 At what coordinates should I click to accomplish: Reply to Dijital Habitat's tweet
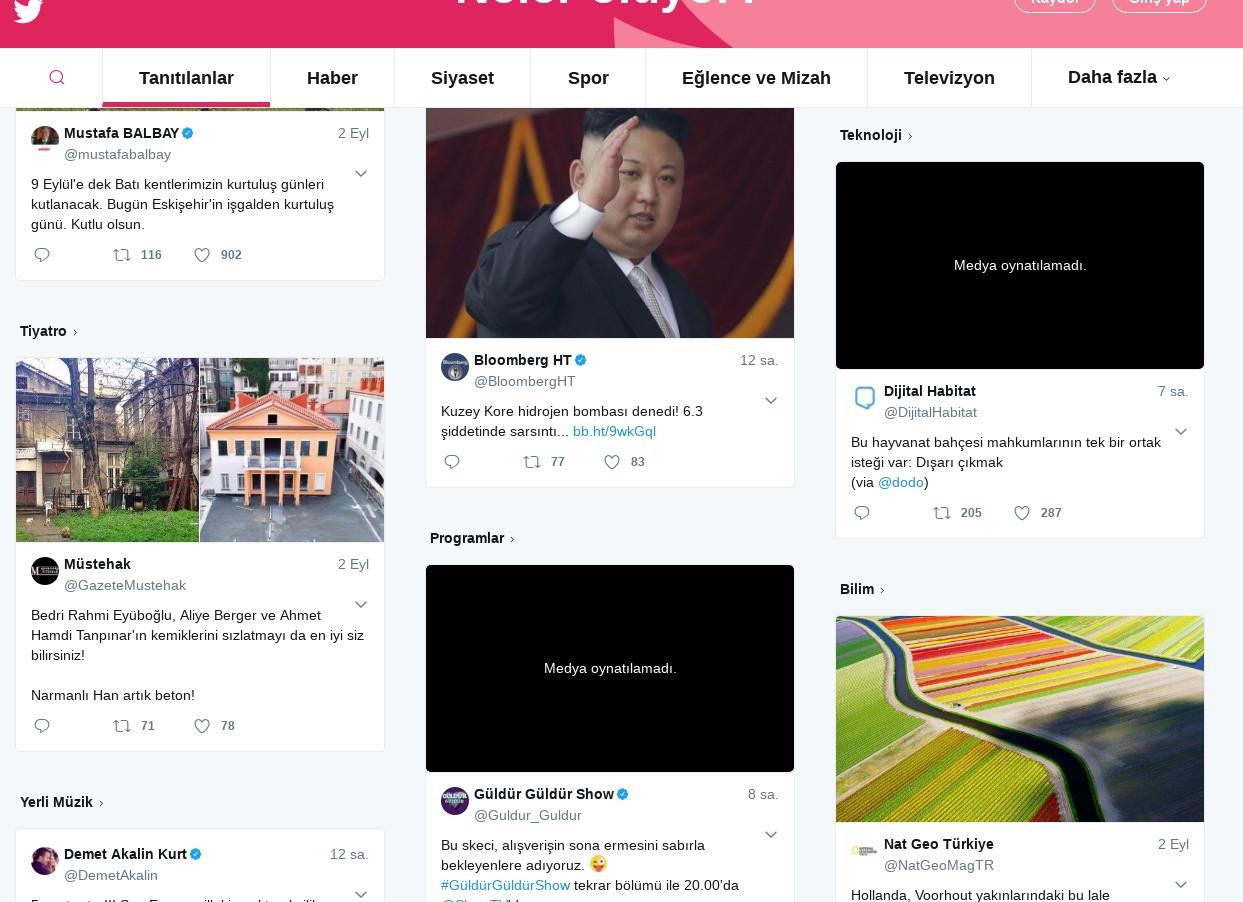[862, 513]
